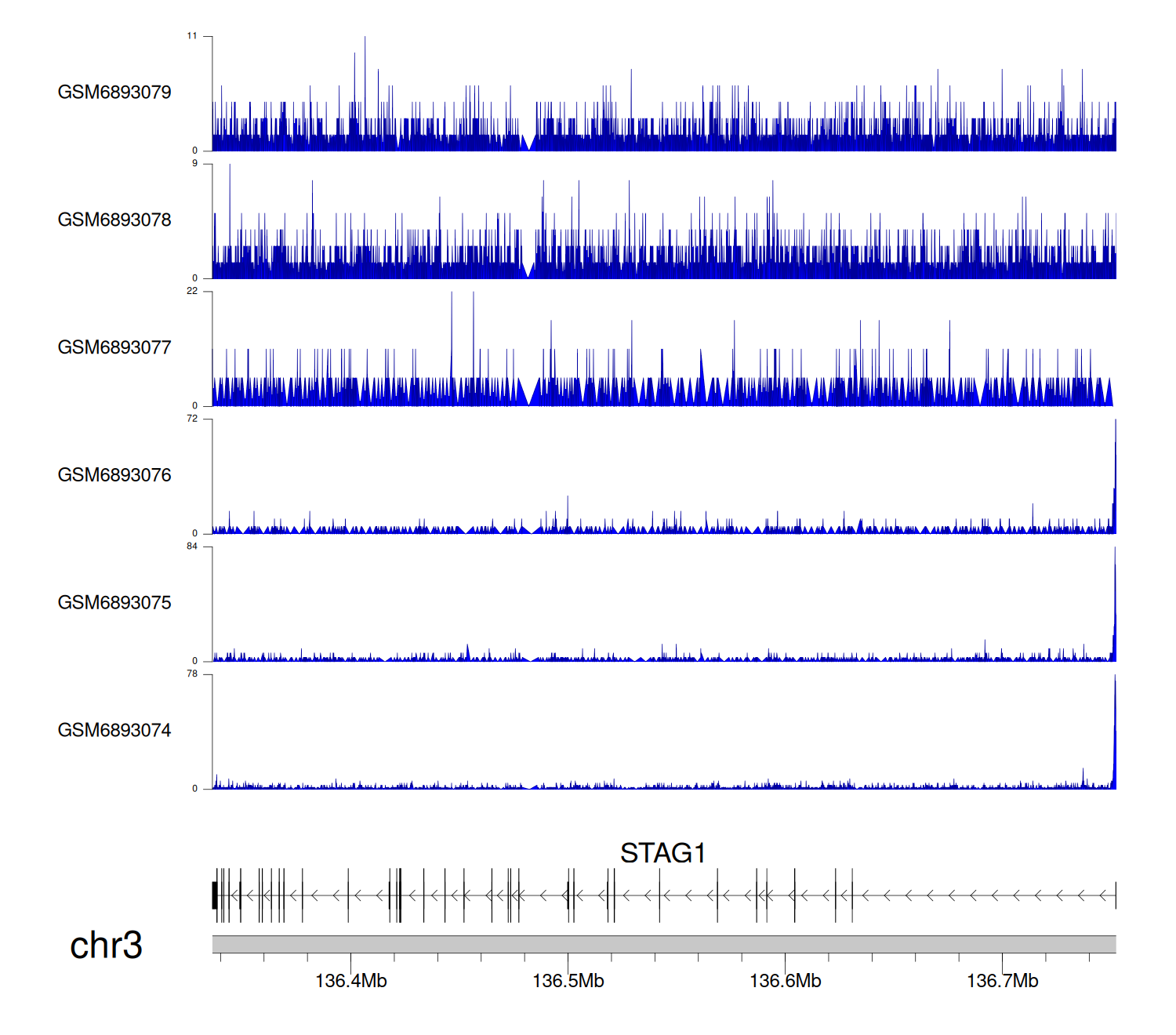Click the 136.4Mb position label
This screenshot has height=1035, width=1176.
pos(350,981)
